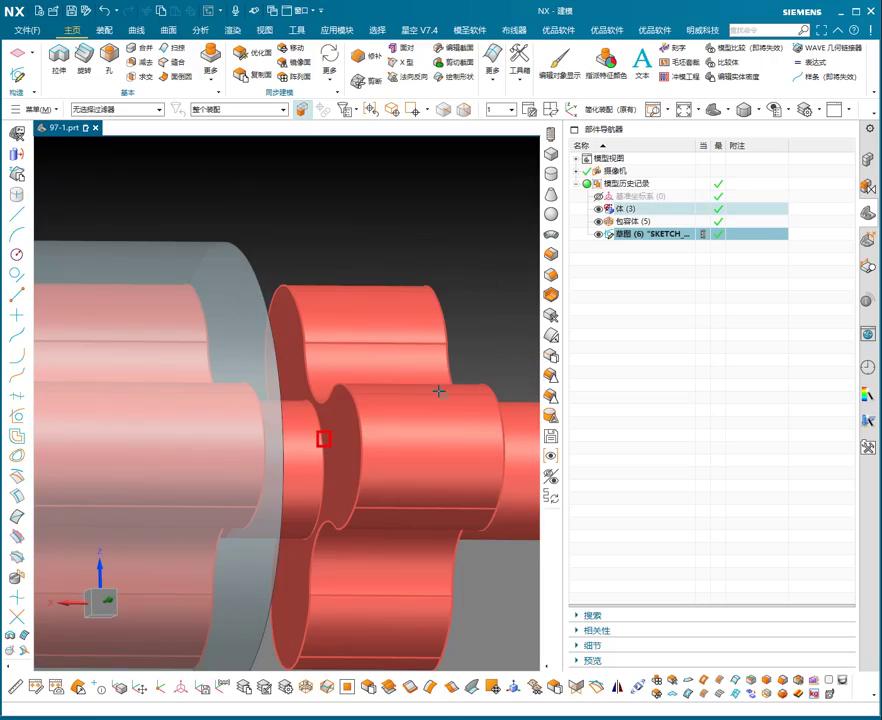This screenshot has width=882, height=720.
Task: Click the 表达式 command
Action: click(815, 62)
